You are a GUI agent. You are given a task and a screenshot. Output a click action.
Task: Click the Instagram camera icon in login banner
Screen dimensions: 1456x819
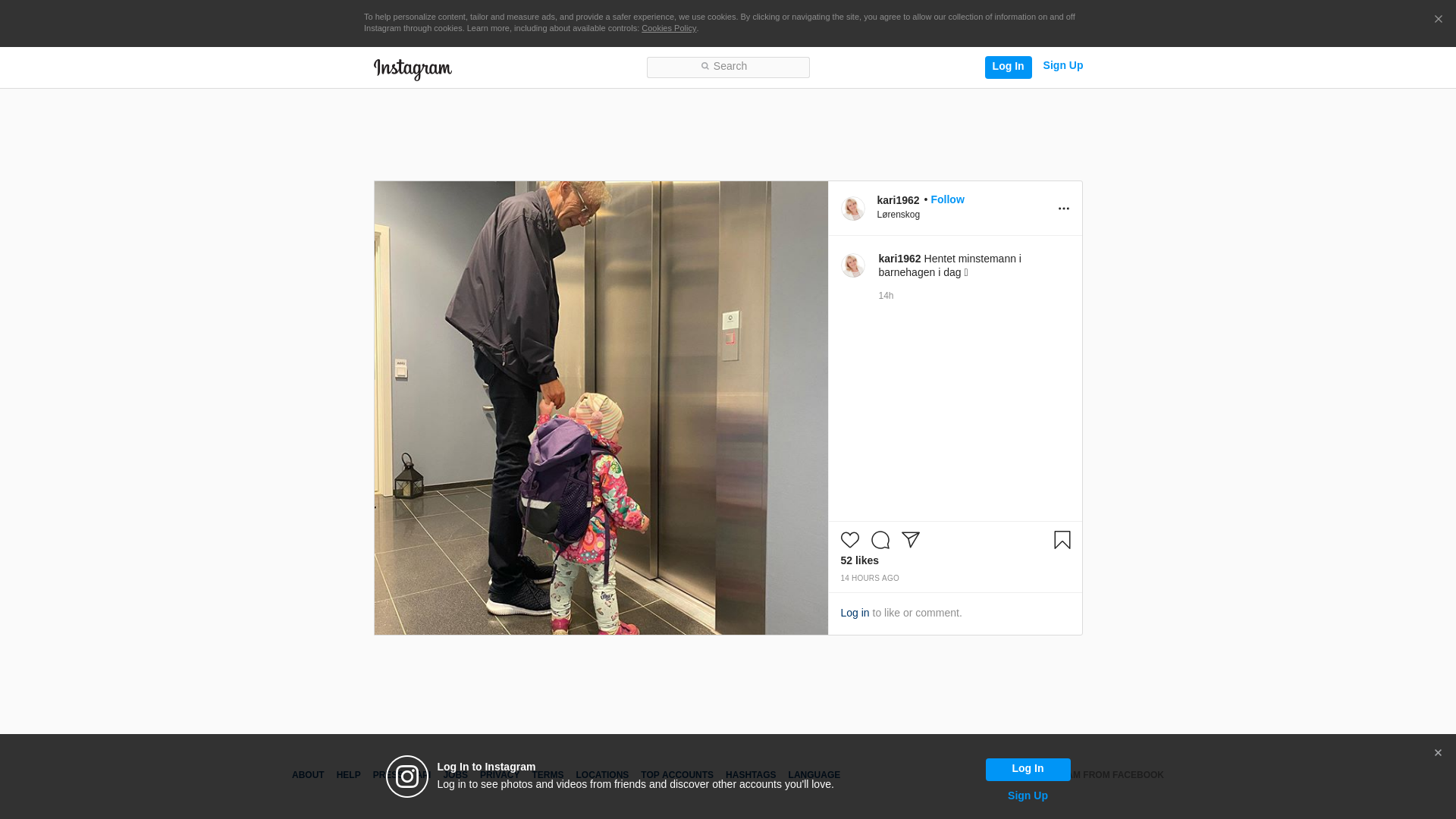pos(407,777)
